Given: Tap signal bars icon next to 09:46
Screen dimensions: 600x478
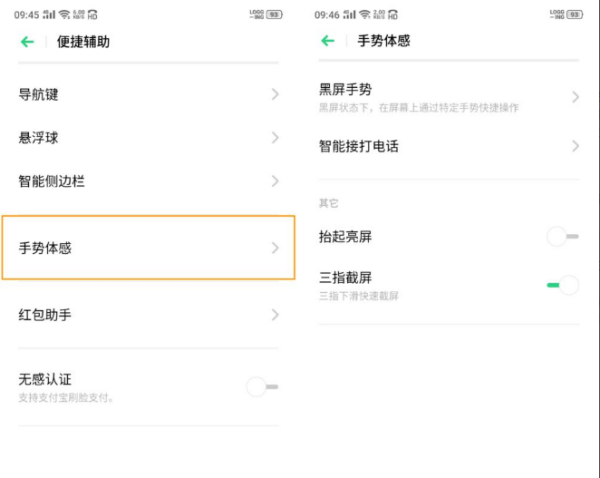Looking at the screenshot, I should (349, 15).
